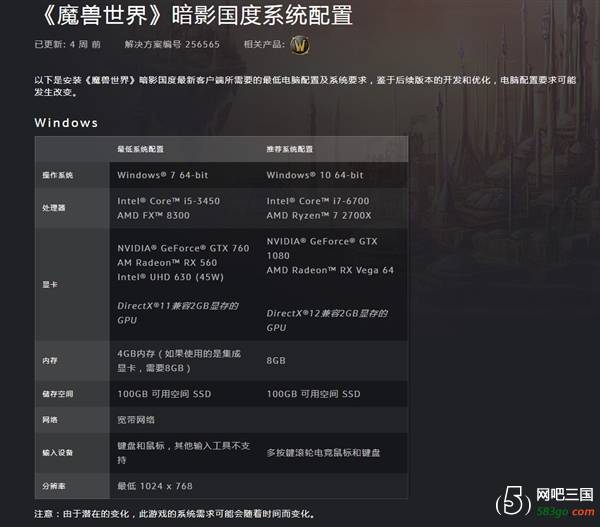Image resolution: width=600 pixels, height=527 pixels.
Task: Click the 'Windows® 10 64-bit' cell
Action: 315,175
